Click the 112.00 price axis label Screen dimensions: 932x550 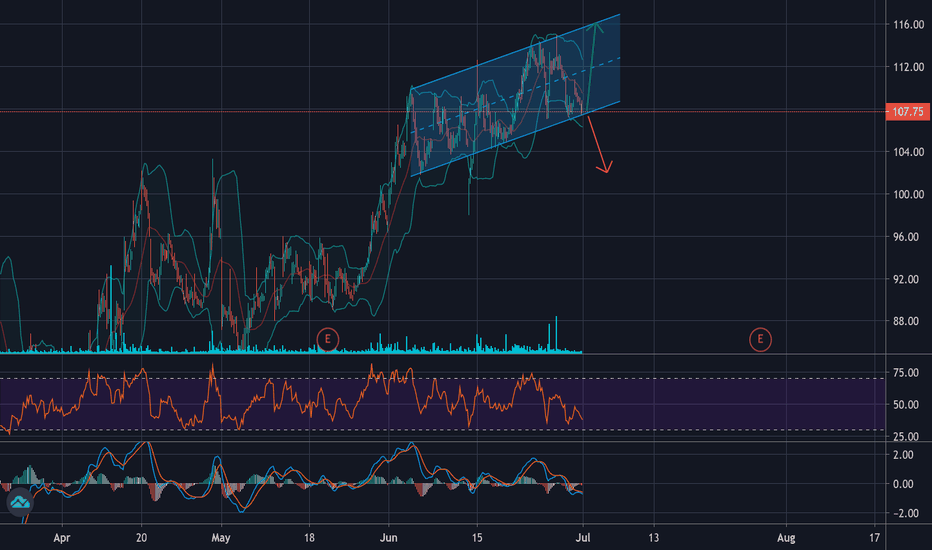point(908,67)
